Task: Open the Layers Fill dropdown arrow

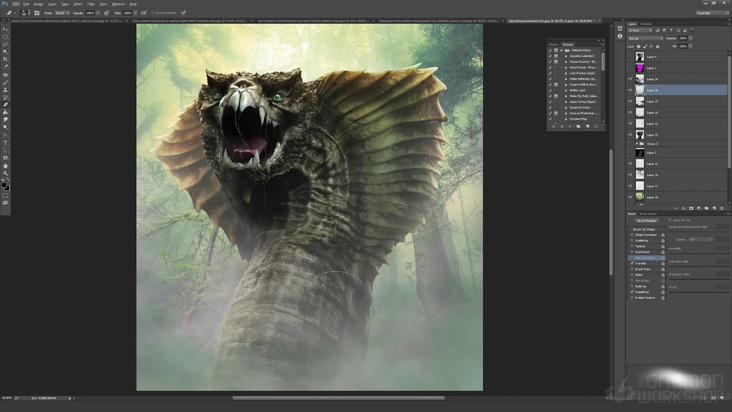Action: 691,46
